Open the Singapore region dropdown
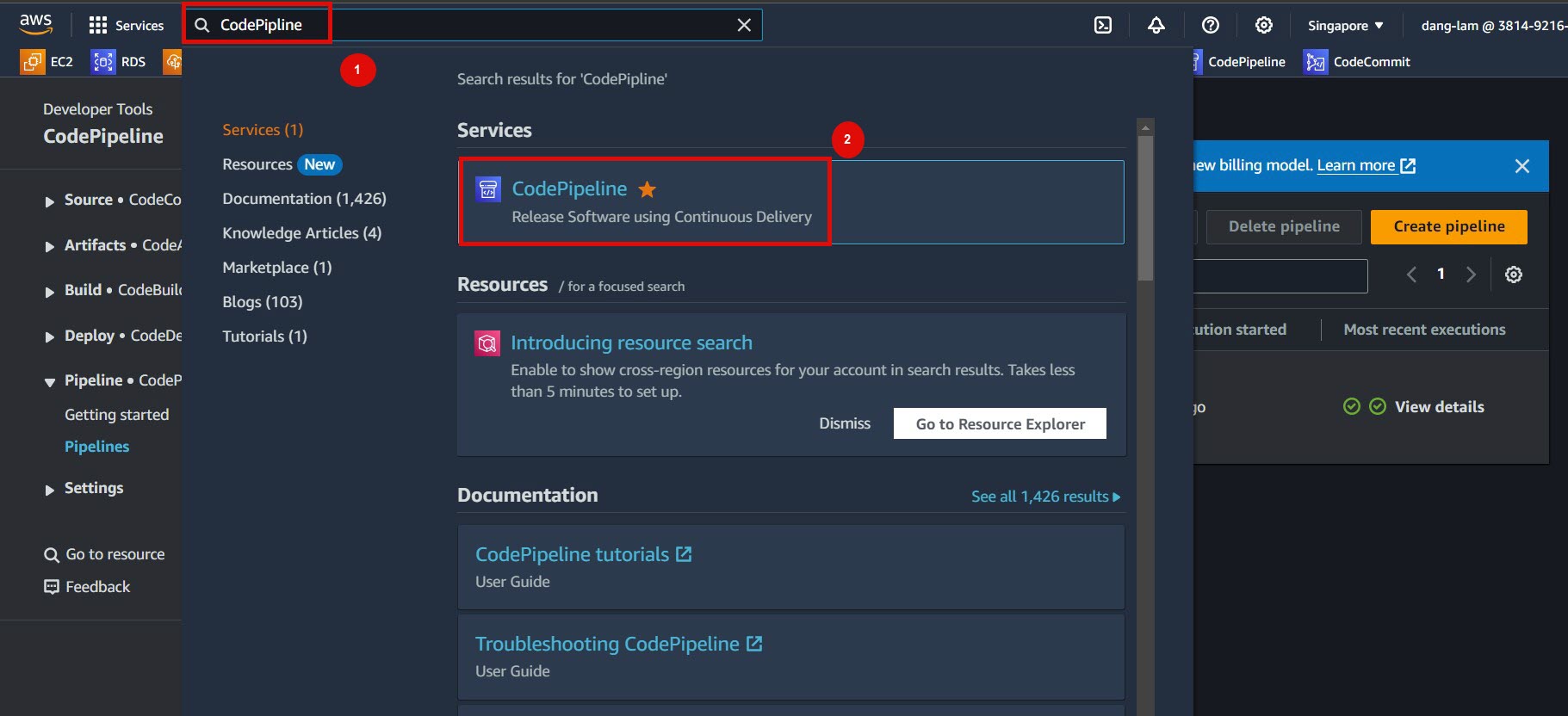This screenshot has height=716, width=1568. [x=1345, y=26]
